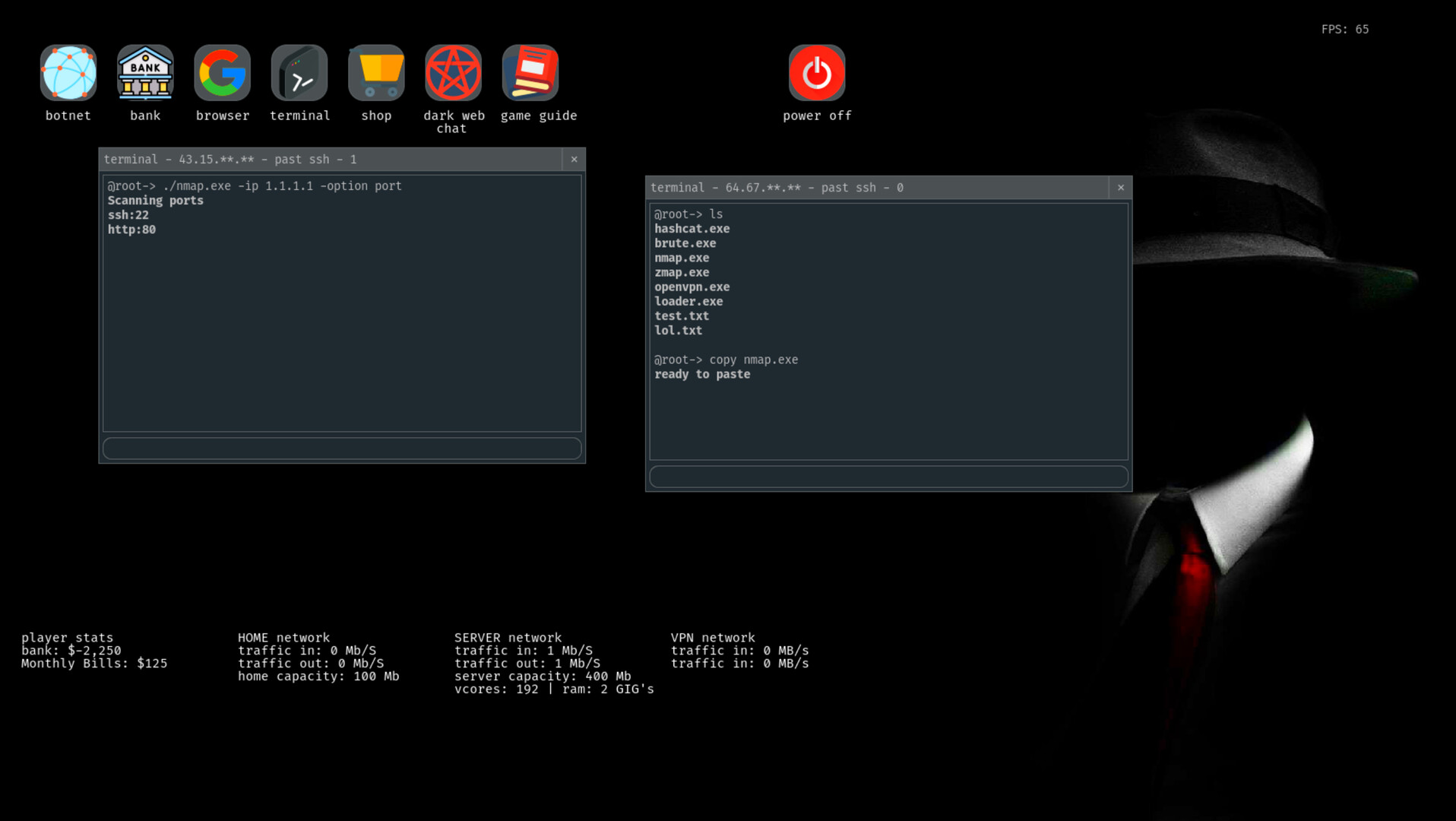Click hashcat.exe in the file listing
This screenshot has height=821, width=1456.
pos(692,228)
